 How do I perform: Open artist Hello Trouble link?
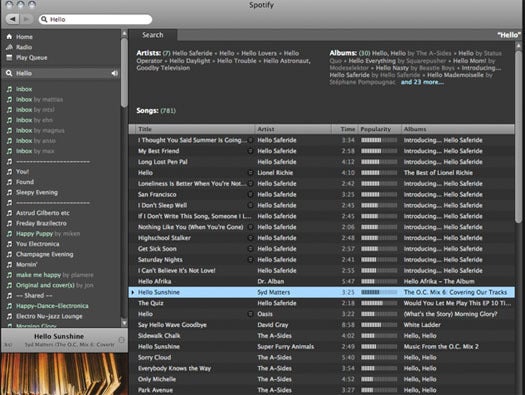[x=236, y=61]
